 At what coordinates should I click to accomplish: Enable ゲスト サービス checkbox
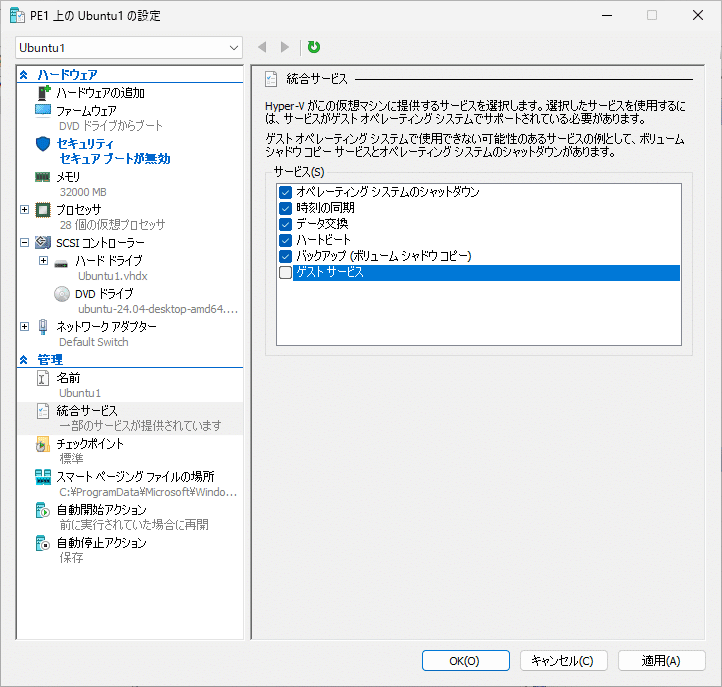tap(285, 273)
